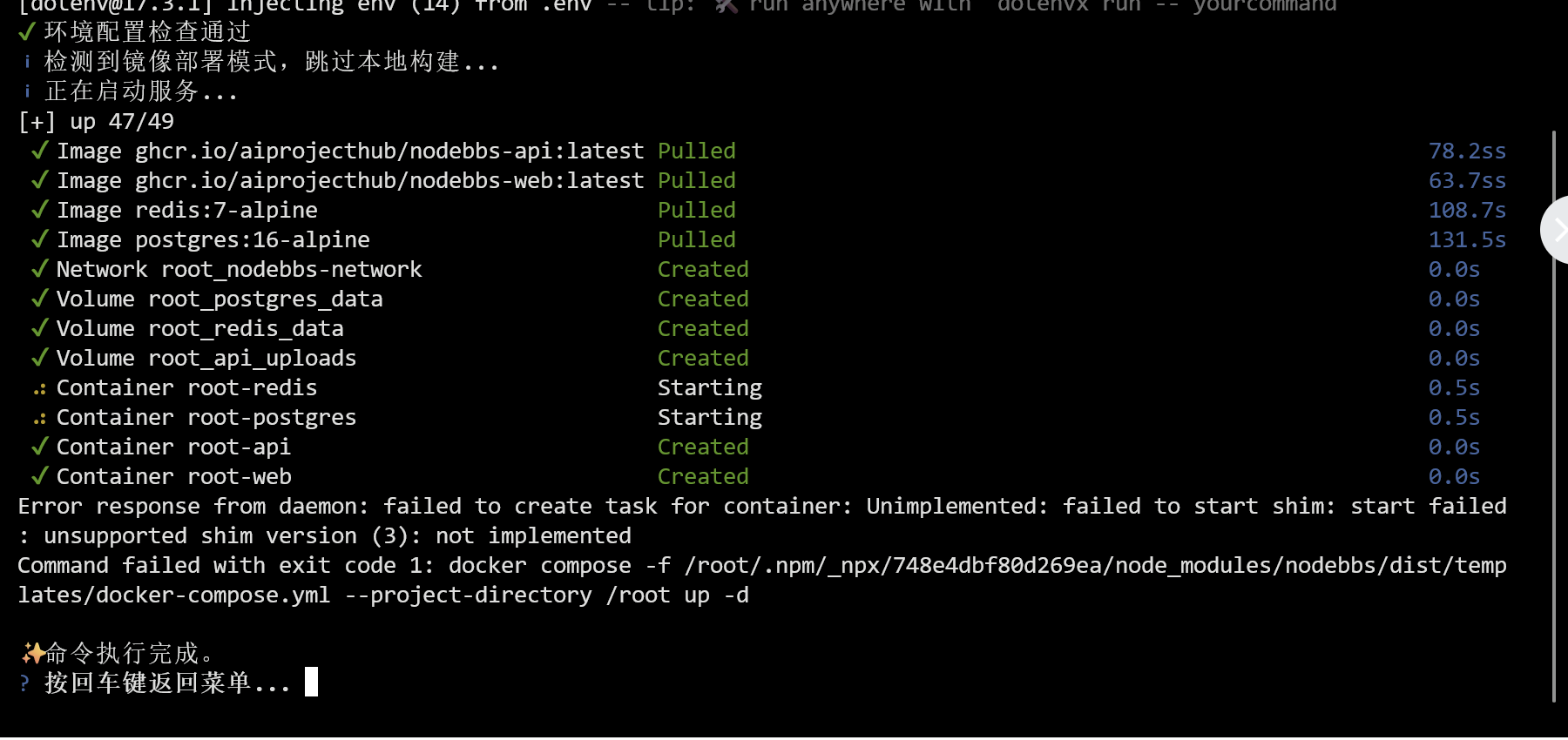This screenshot has width=1568, height=740.
Task: Click the checkmark next to postgres:16-alpine image
Action: click(39, 240)
